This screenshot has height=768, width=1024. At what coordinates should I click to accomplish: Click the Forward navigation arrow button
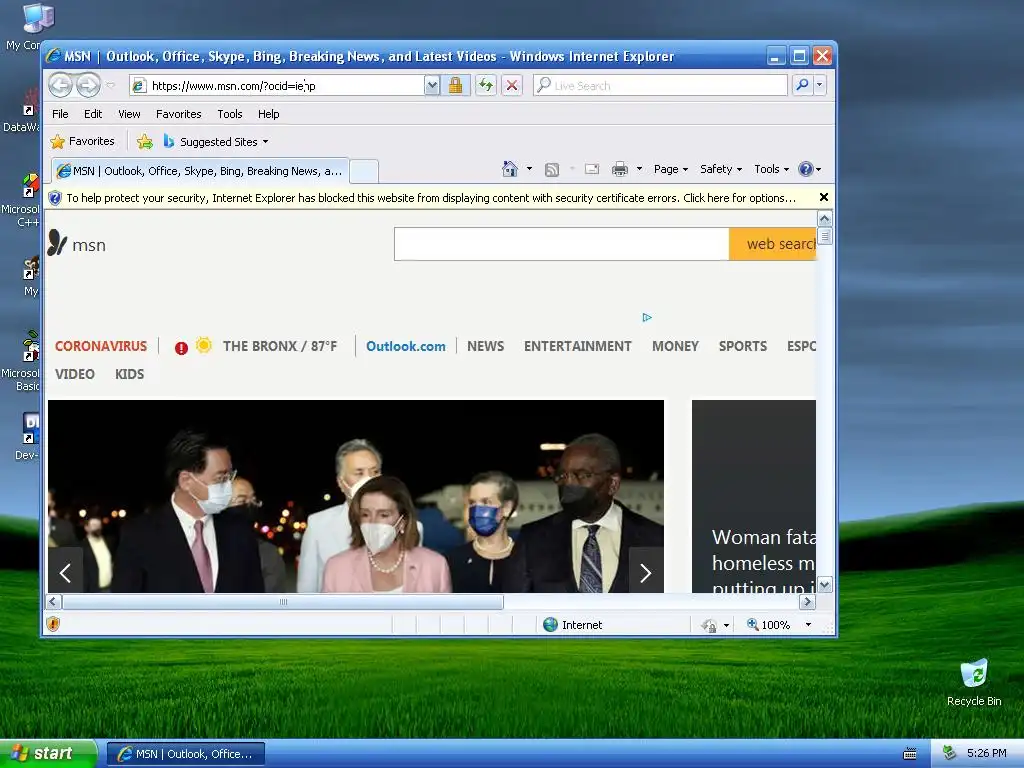point(88,85)
